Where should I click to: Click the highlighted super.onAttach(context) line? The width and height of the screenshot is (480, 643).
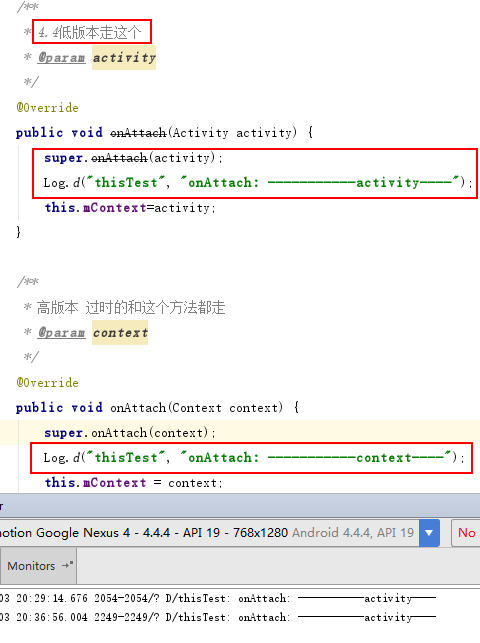(130, 433)
